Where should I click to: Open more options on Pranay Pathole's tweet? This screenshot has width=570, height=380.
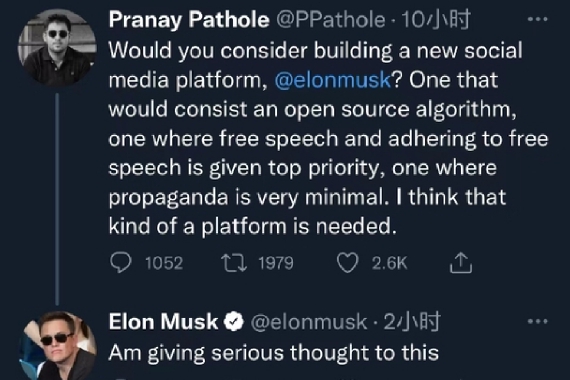click(x=537, y=19)
